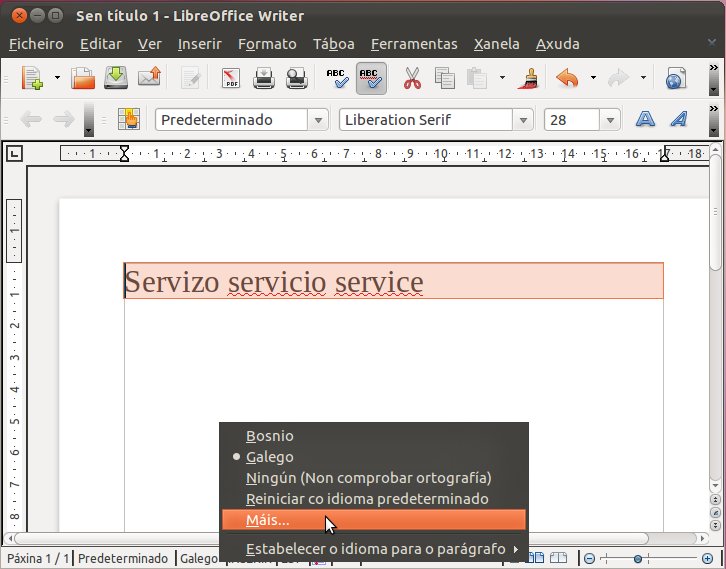Image resolution: width=726 pixels, height=569 pixels.
Task: Click the word servicio in the document
Action: click(x=277, y=282)
